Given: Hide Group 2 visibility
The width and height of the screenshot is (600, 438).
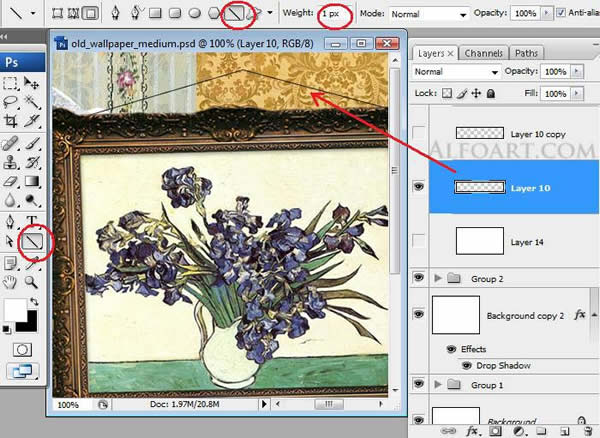Looking at the screenshot, I should coord(419,277).
